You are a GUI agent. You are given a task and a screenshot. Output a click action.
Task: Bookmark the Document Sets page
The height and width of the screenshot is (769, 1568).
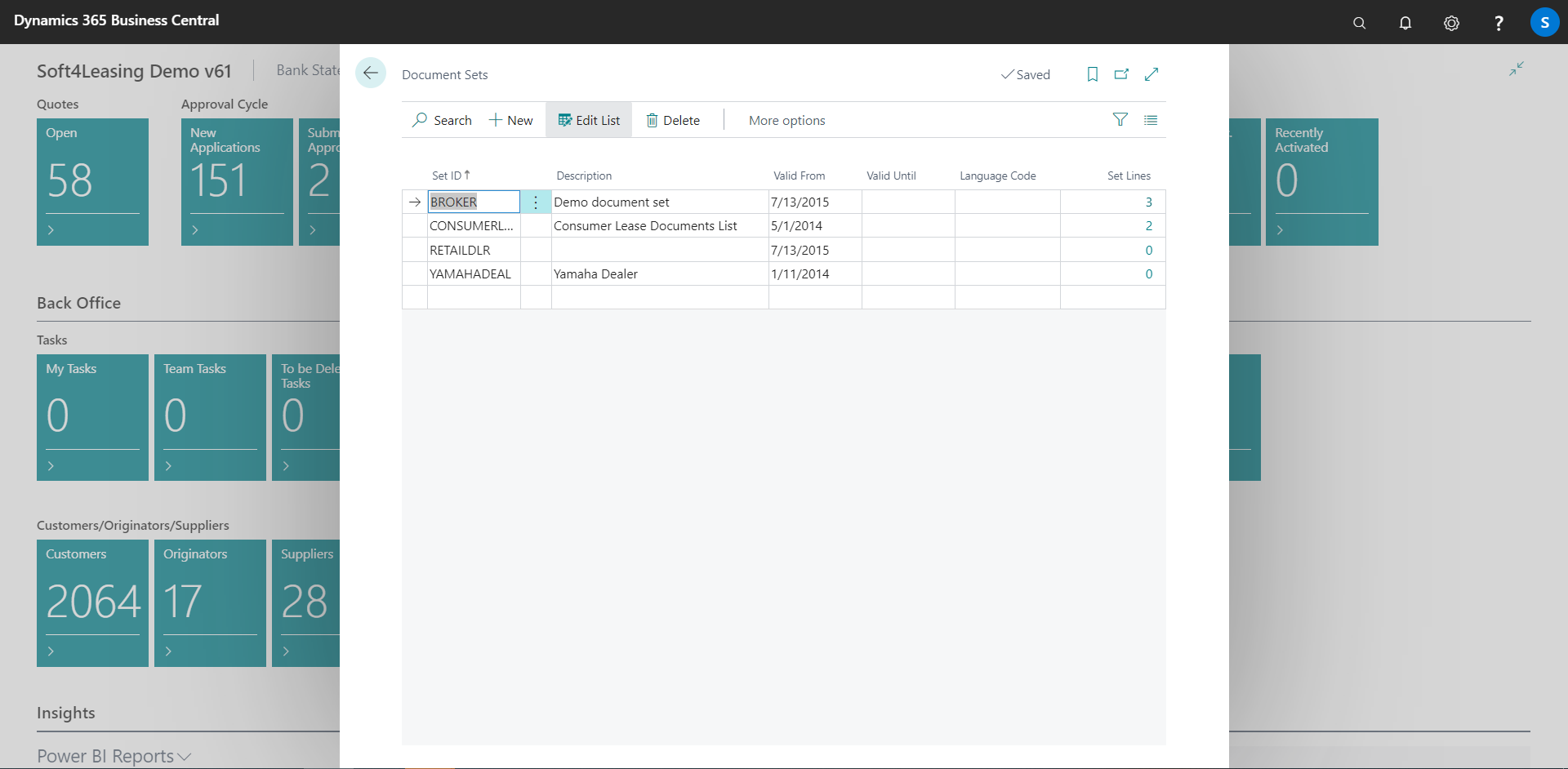[x=1092, y=74]
